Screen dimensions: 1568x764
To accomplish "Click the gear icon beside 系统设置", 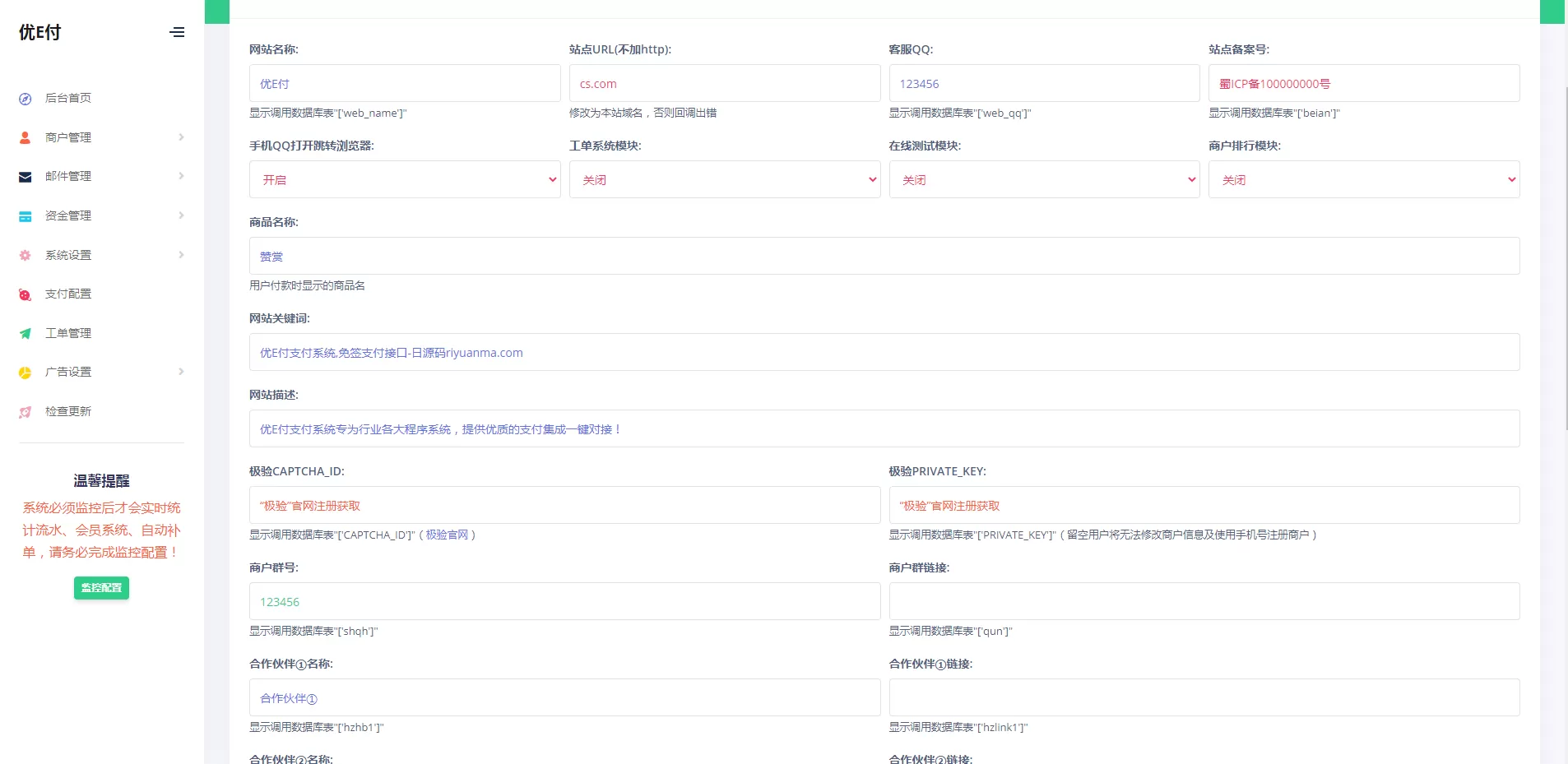I will click(26, 256).
